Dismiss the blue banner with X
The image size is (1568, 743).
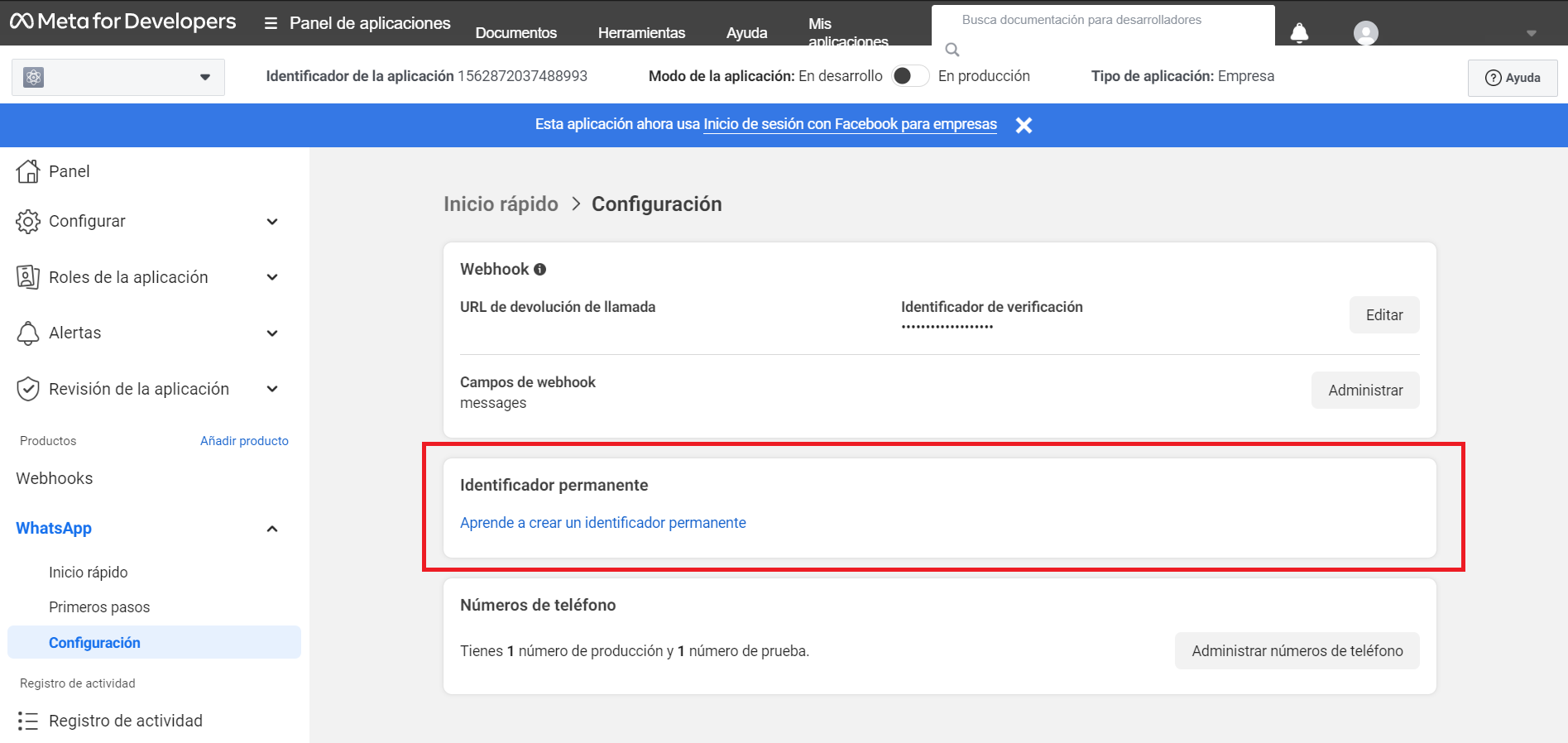[1024, 125]
